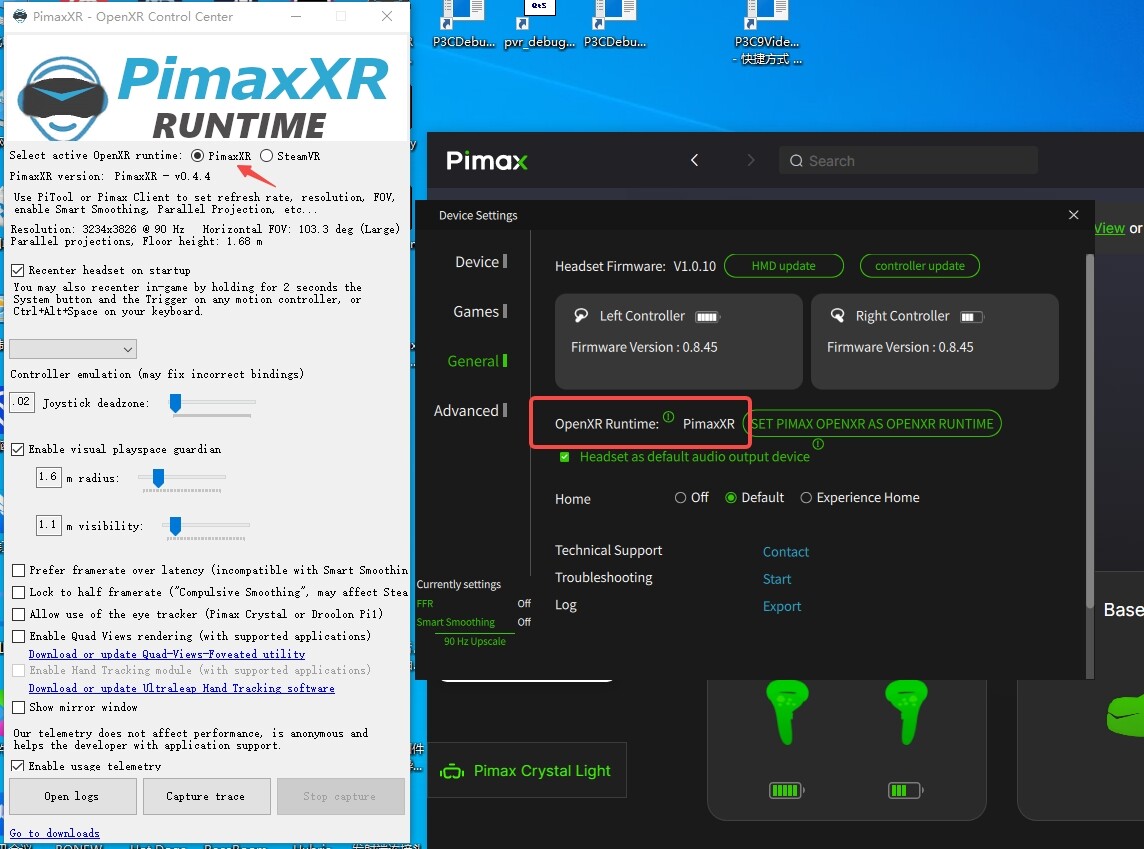
Task: Enable Quad Views rendering checkbox
Action: 18,636
